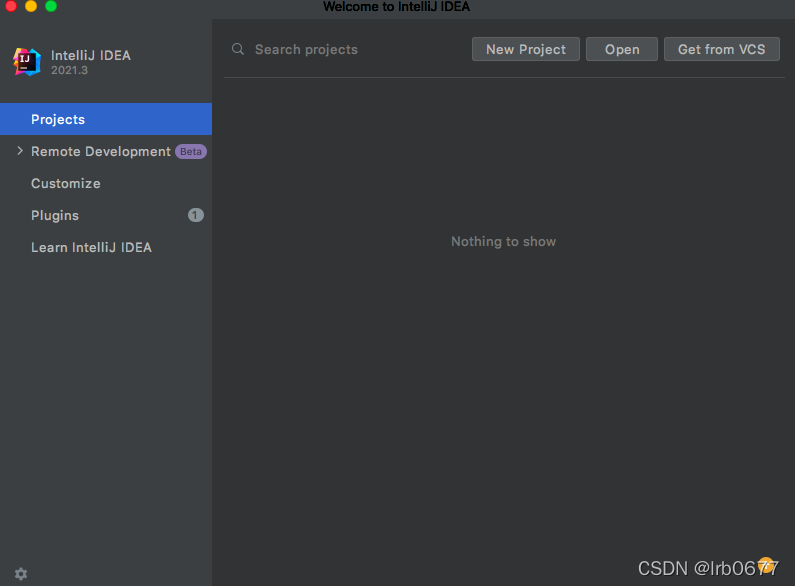This screenshot has height=586, width=795.
Task: Create a New Project
Action: (x=526, y=49)
